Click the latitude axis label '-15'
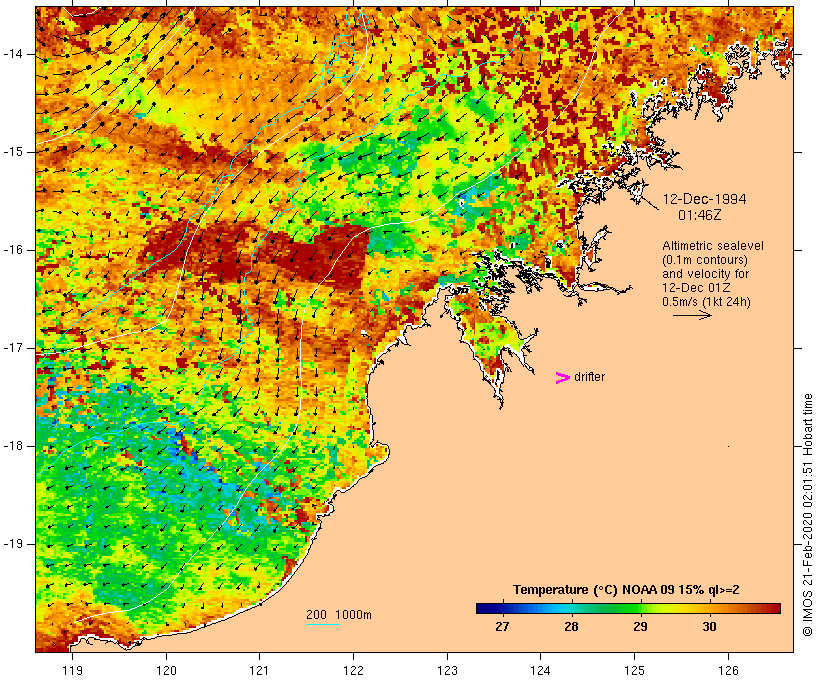The image size is (820, 680). (13, 152)
